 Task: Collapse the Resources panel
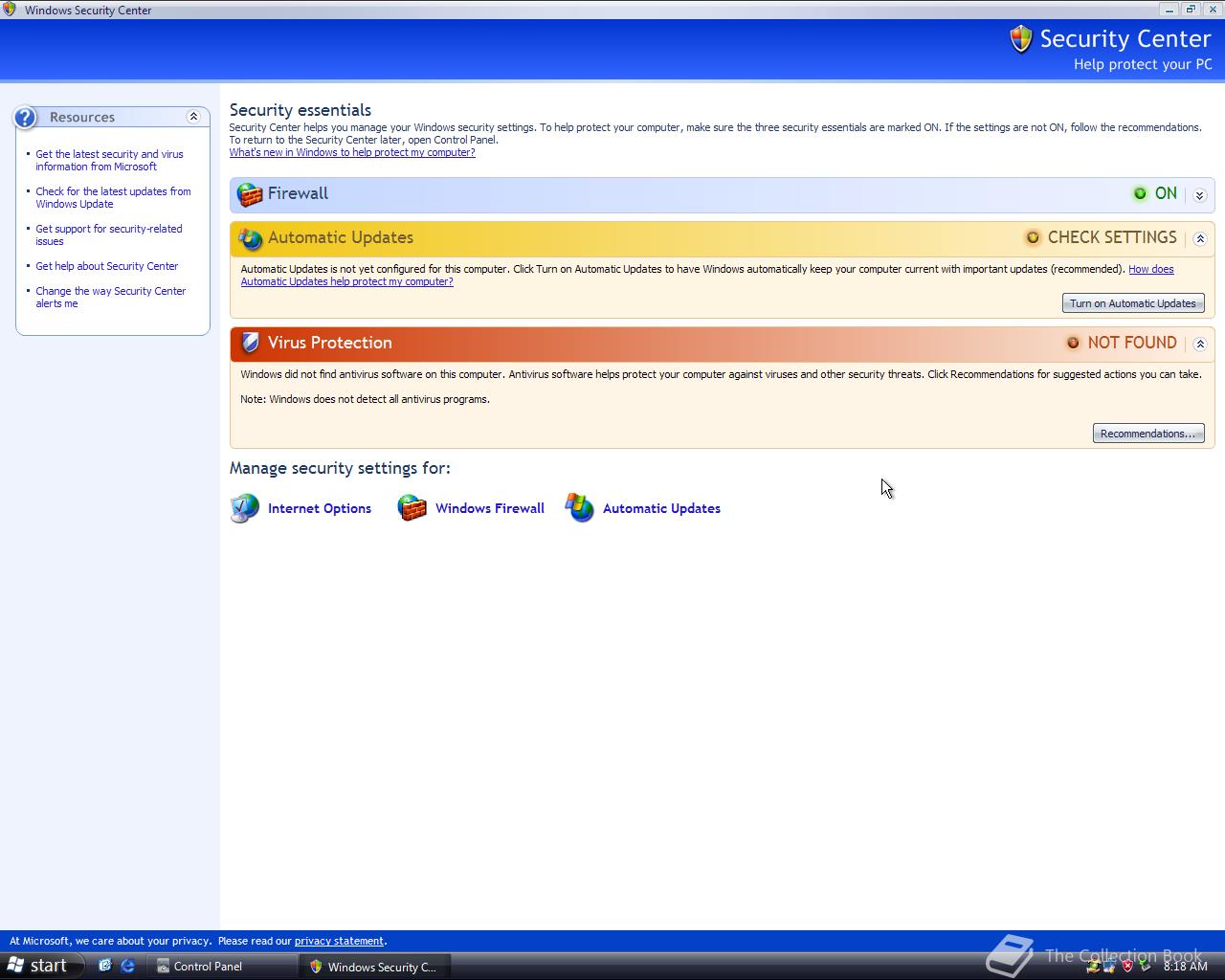pos(193,117)
